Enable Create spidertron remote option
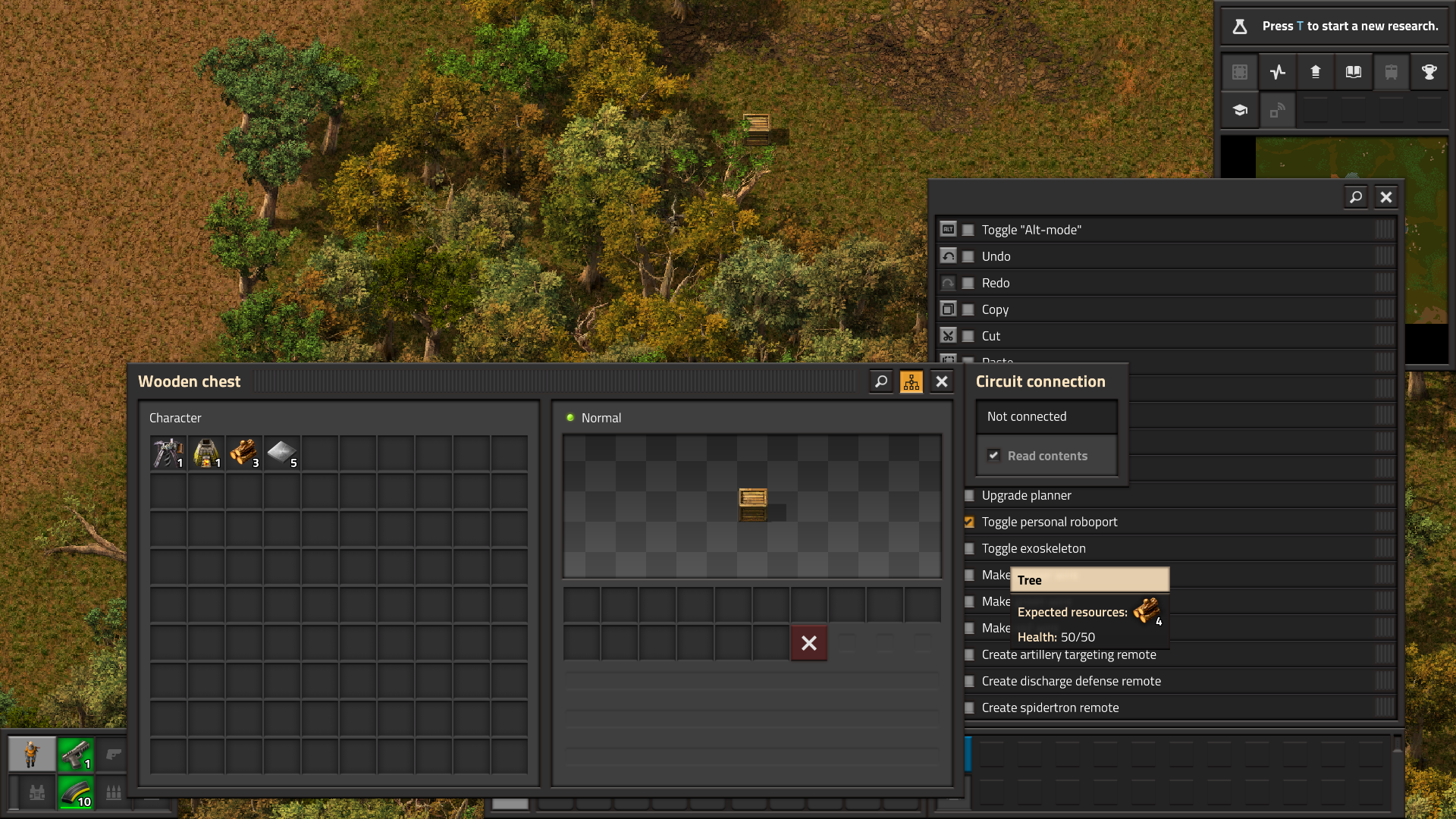This screenshot has width=1456, height=819. coord(969,707)
